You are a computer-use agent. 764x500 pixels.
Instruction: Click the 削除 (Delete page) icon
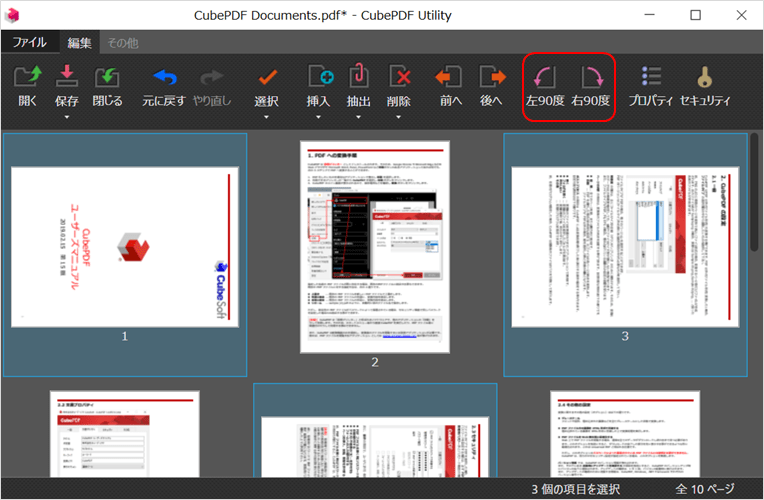(x=399, y=77)
